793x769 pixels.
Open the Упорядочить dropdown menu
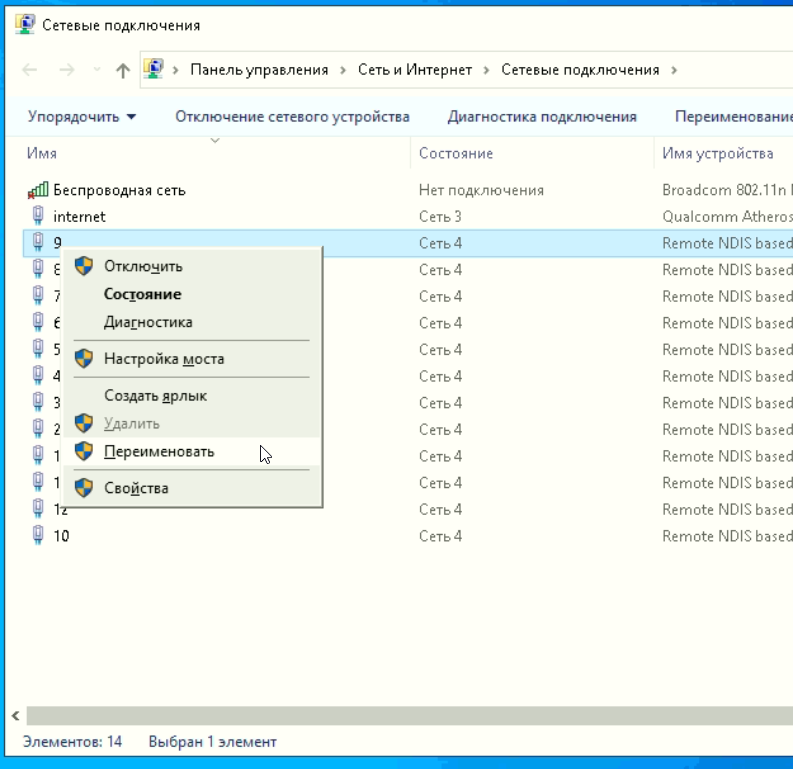81,117
